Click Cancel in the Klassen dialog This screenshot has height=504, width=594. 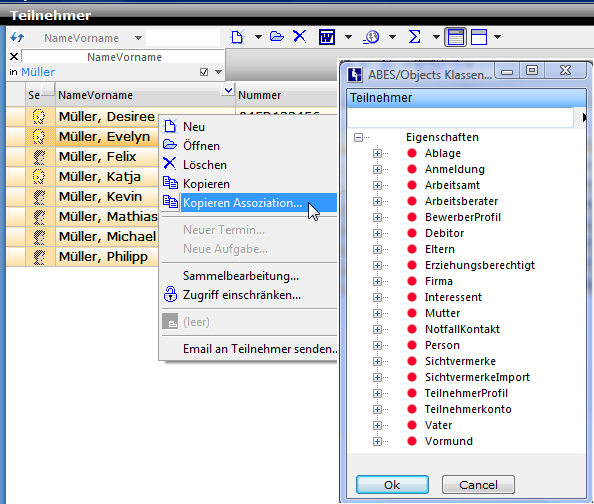(x=478, y=485)
